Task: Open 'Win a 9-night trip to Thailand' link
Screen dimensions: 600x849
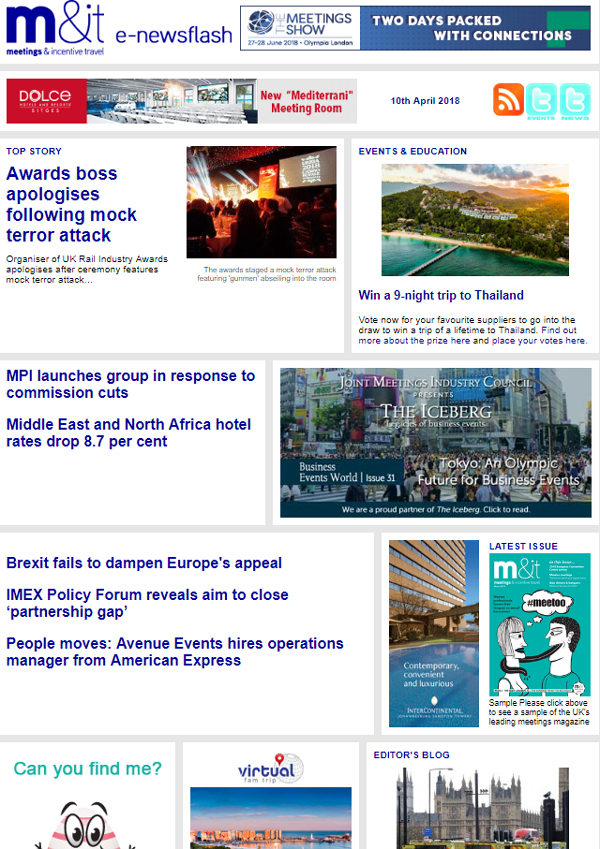Action: [441, 295]
